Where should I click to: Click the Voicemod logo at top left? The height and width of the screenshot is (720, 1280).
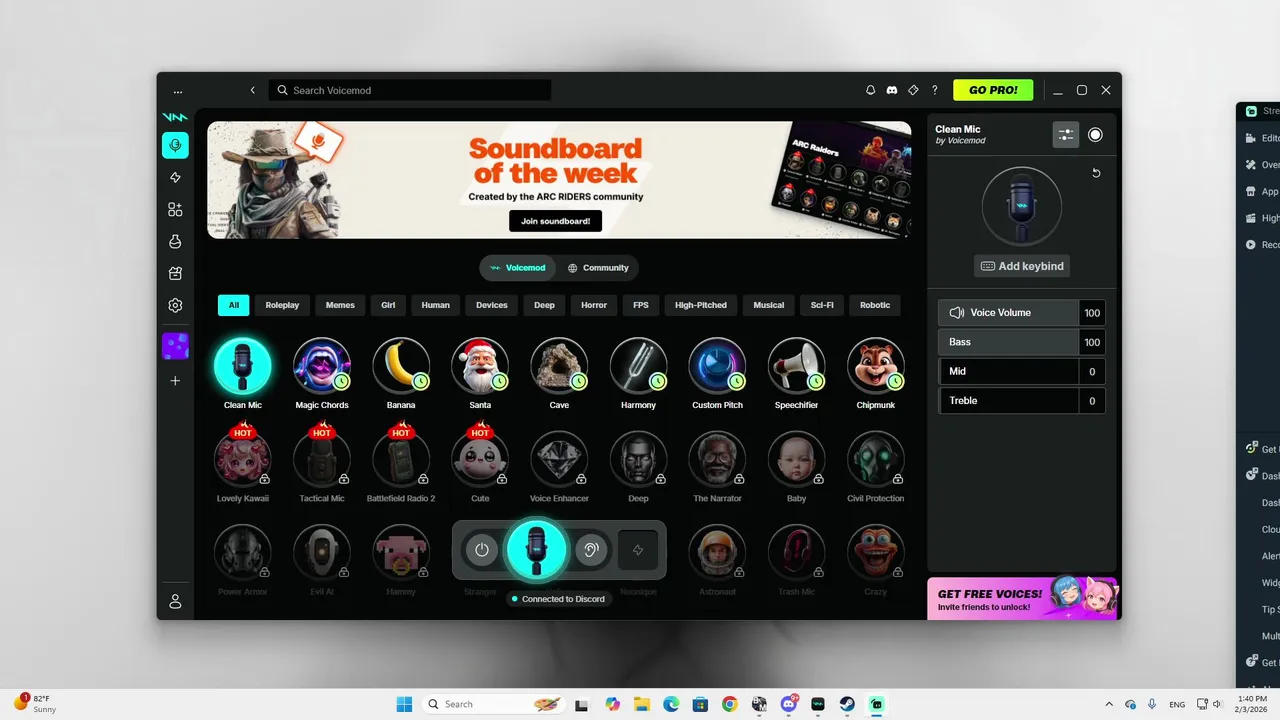click(x=175, y=117)
